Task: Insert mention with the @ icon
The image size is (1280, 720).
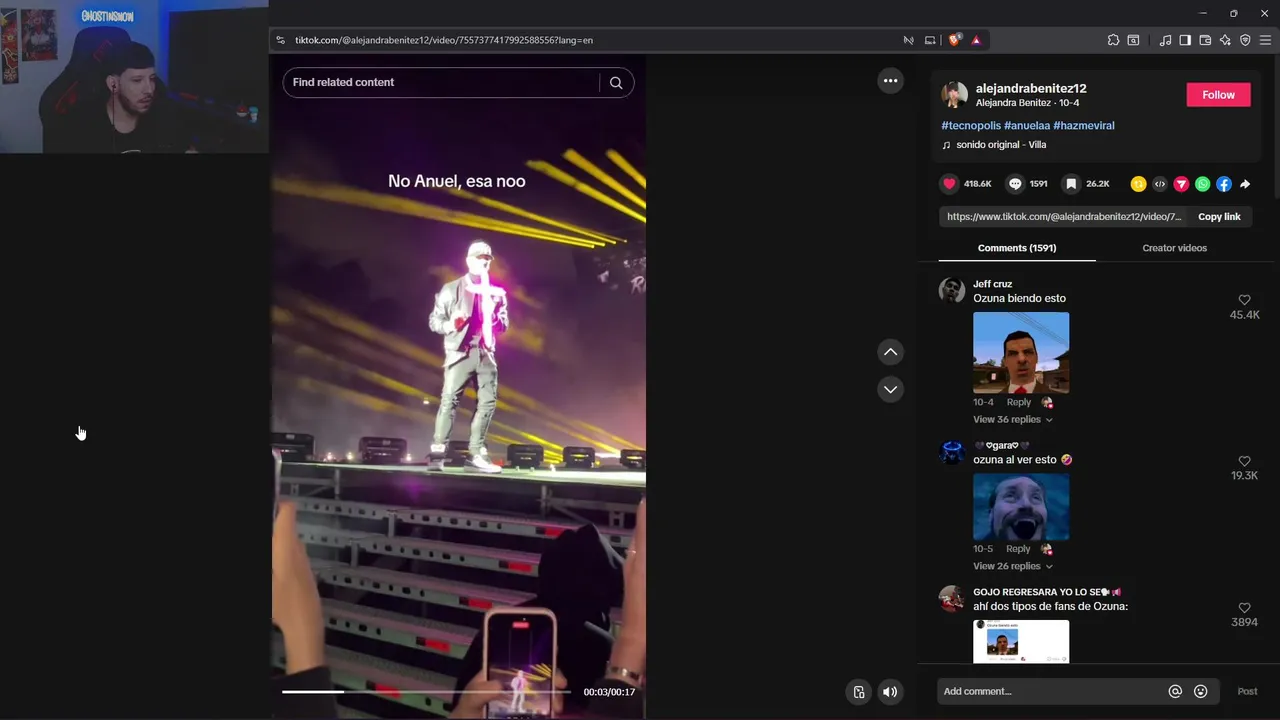Action: click(1175, 691)
